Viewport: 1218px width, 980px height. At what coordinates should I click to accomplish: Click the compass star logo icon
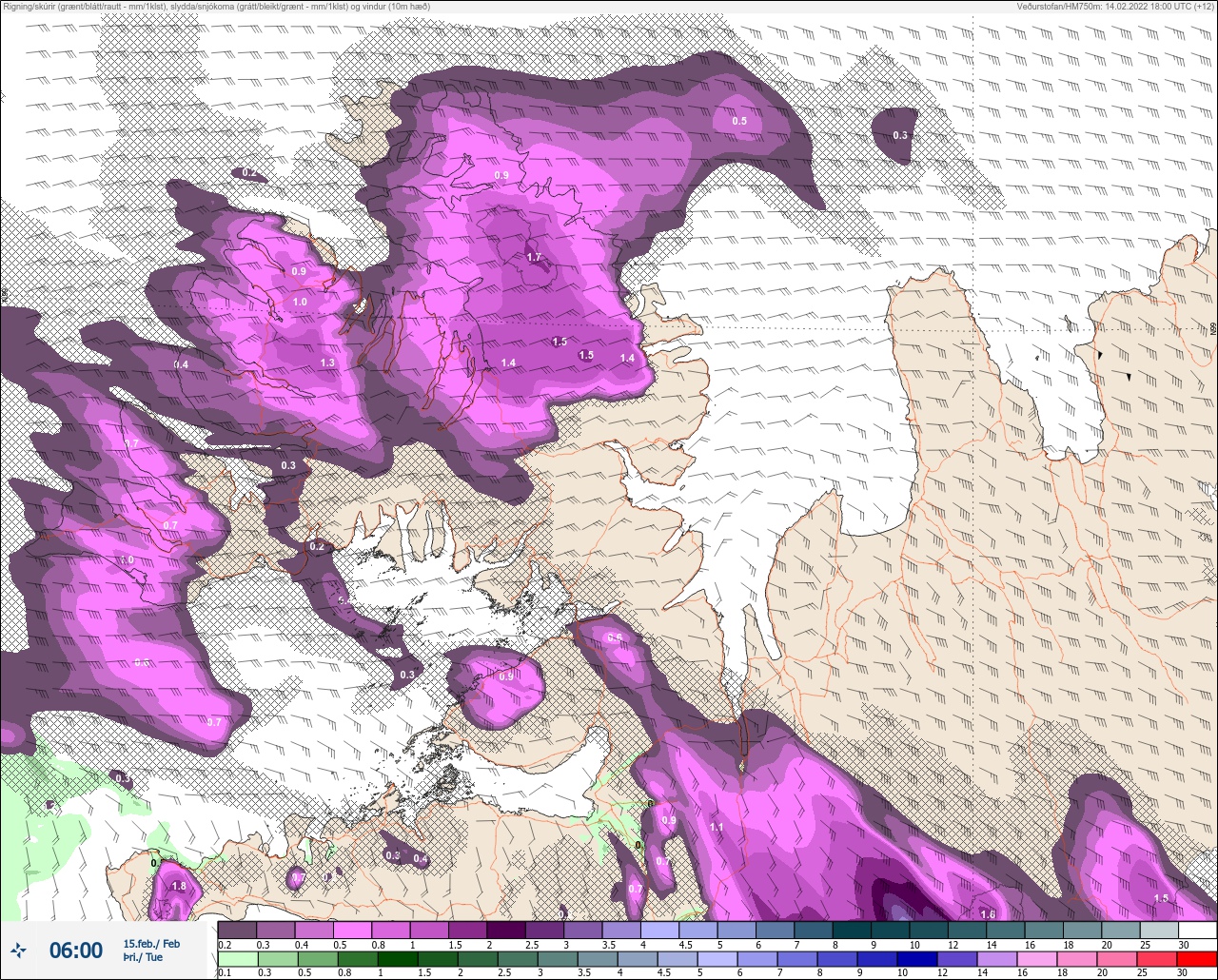coord(18,950)
